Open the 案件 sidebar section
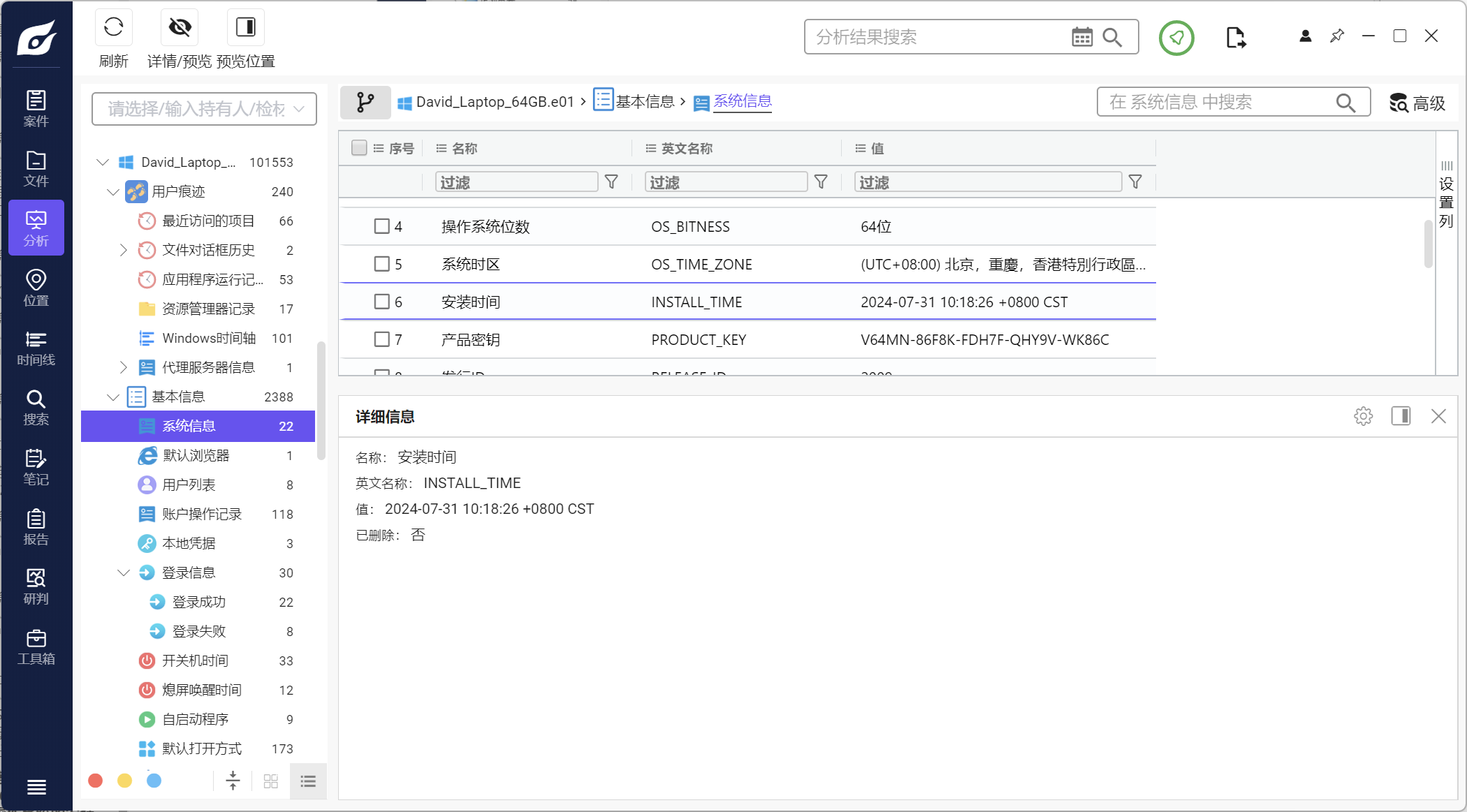Image resolution: width=1467 pixels, height=812 pixels. 36,108
